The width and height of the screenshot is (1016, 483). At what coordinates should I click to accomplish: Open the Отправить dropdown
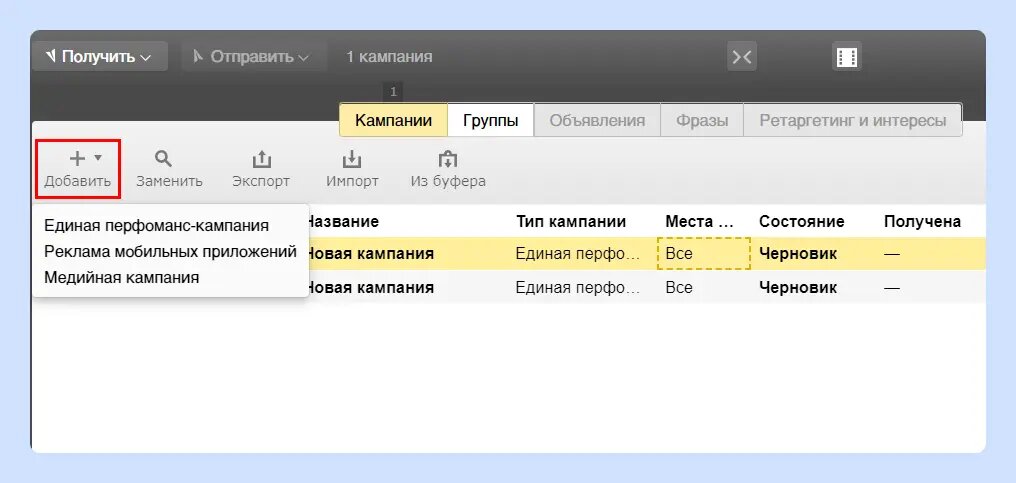[x=253, y=56]
